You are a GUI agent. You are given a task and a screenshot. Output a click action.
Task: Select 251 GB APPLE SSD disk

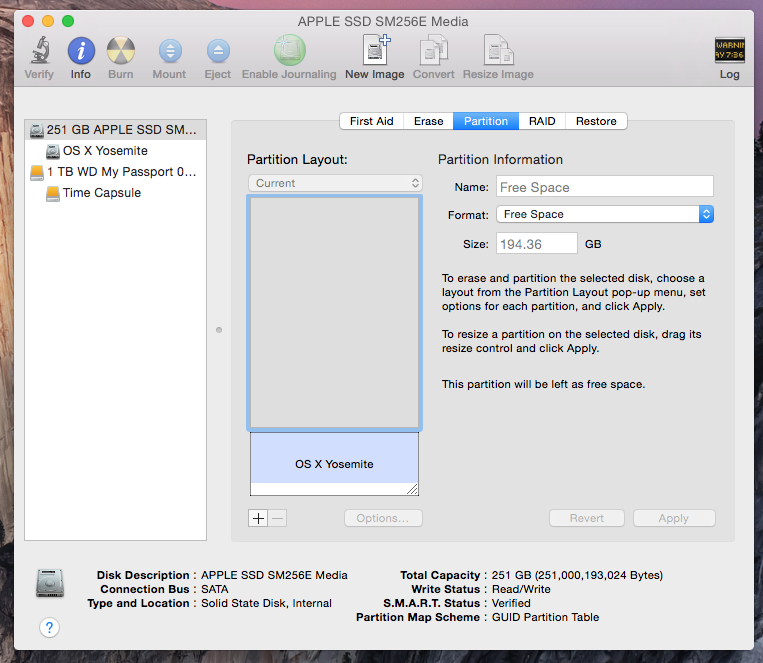tap(116, 130)
